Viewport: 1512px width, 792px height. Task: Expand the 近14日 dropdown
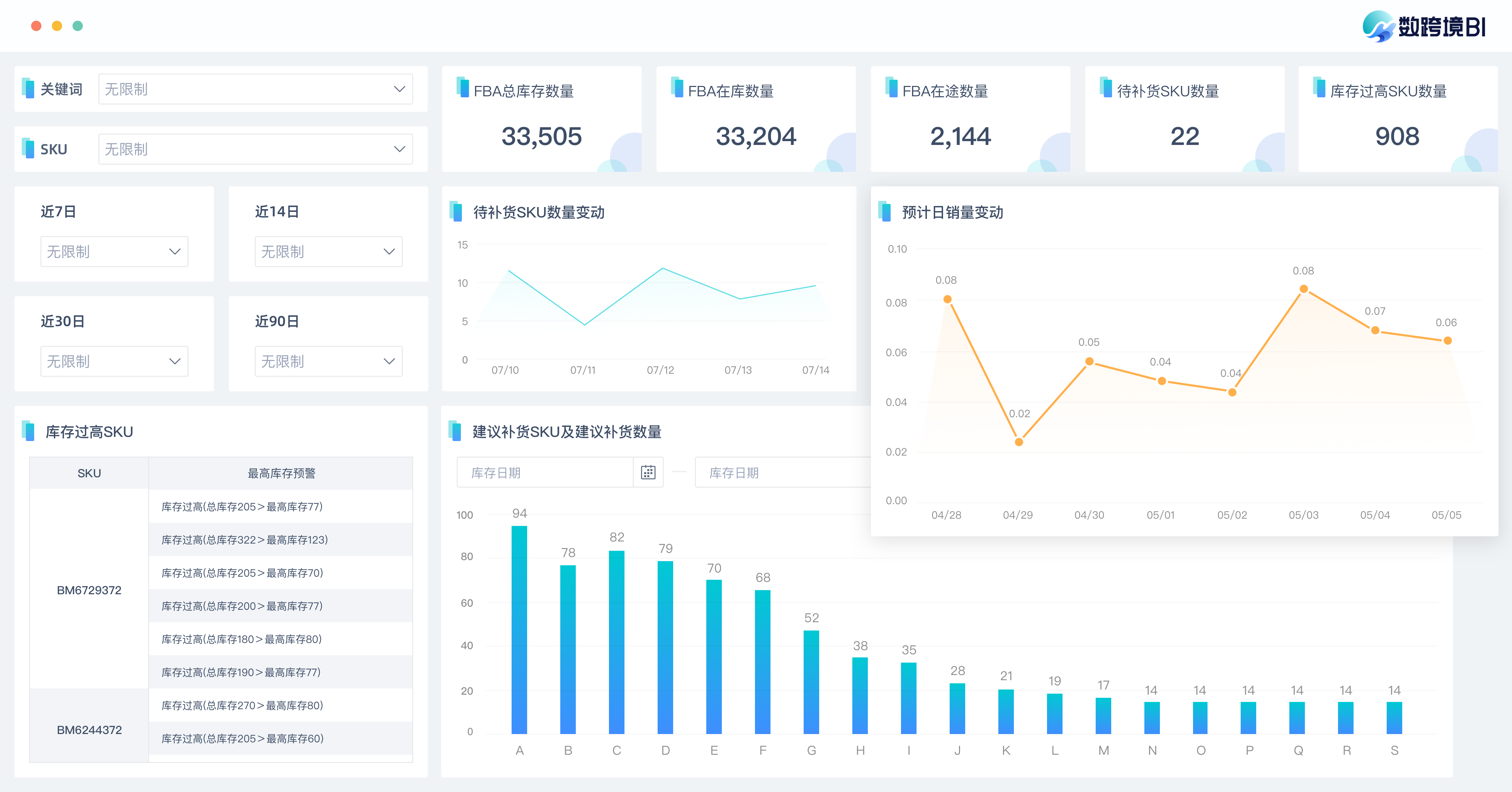328,252
